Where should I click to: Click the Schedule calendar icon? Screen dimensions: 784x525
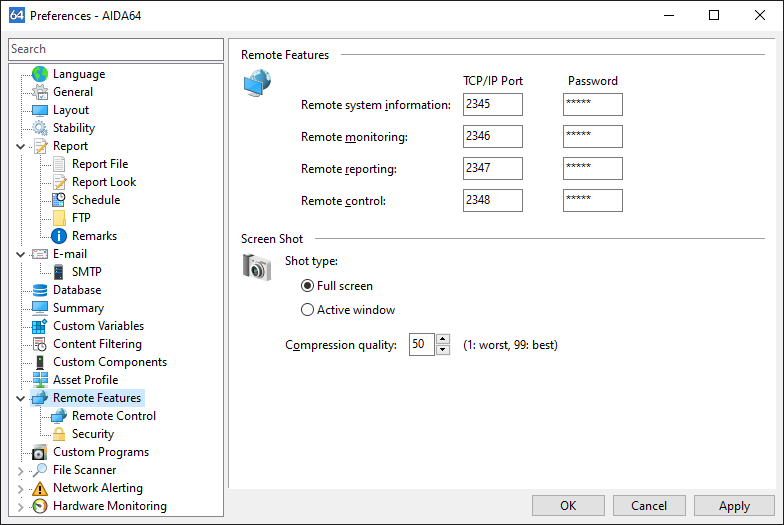[x=59, y=200]
